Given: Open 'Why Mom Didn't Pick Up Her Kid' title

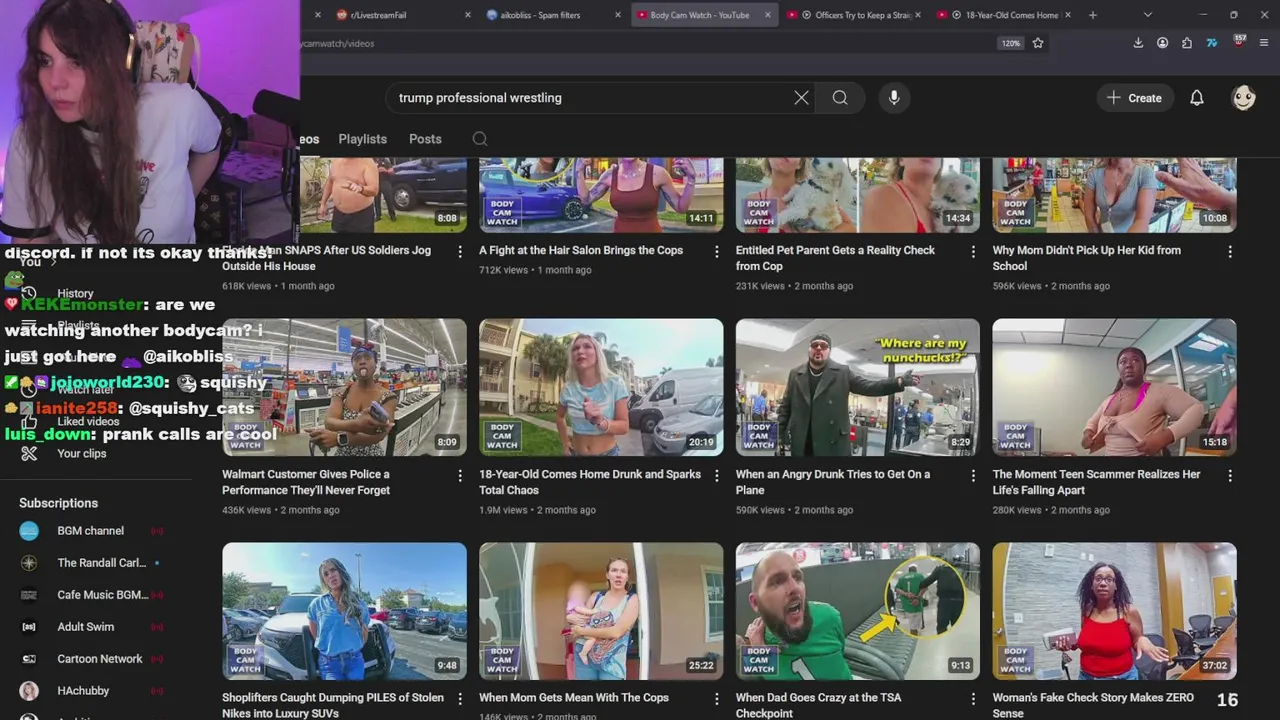Looking at the screenshot, I should point(1086,258).
